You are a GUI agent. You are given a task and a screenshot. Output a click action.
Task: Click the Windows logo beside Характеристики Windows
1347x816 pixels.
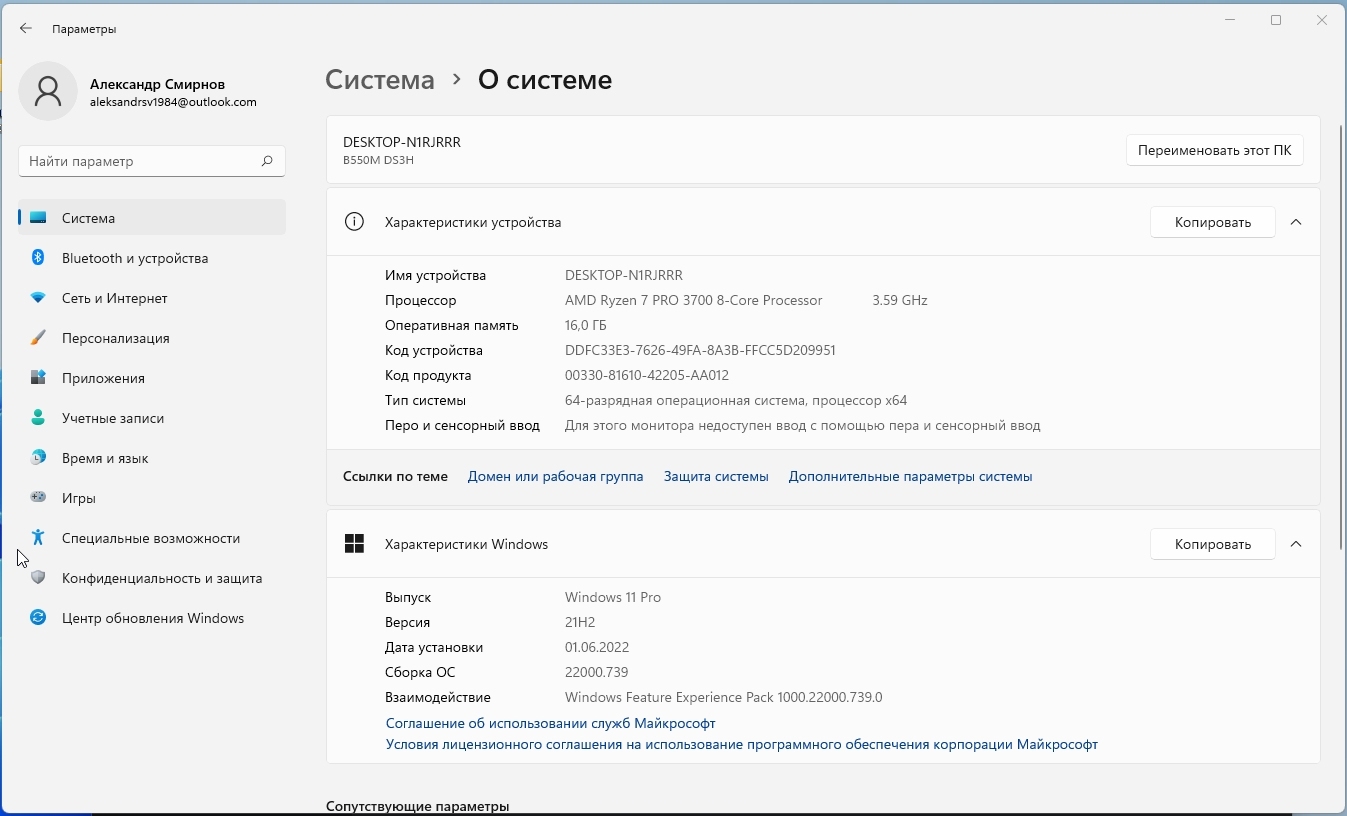click(x=354, y=544)
